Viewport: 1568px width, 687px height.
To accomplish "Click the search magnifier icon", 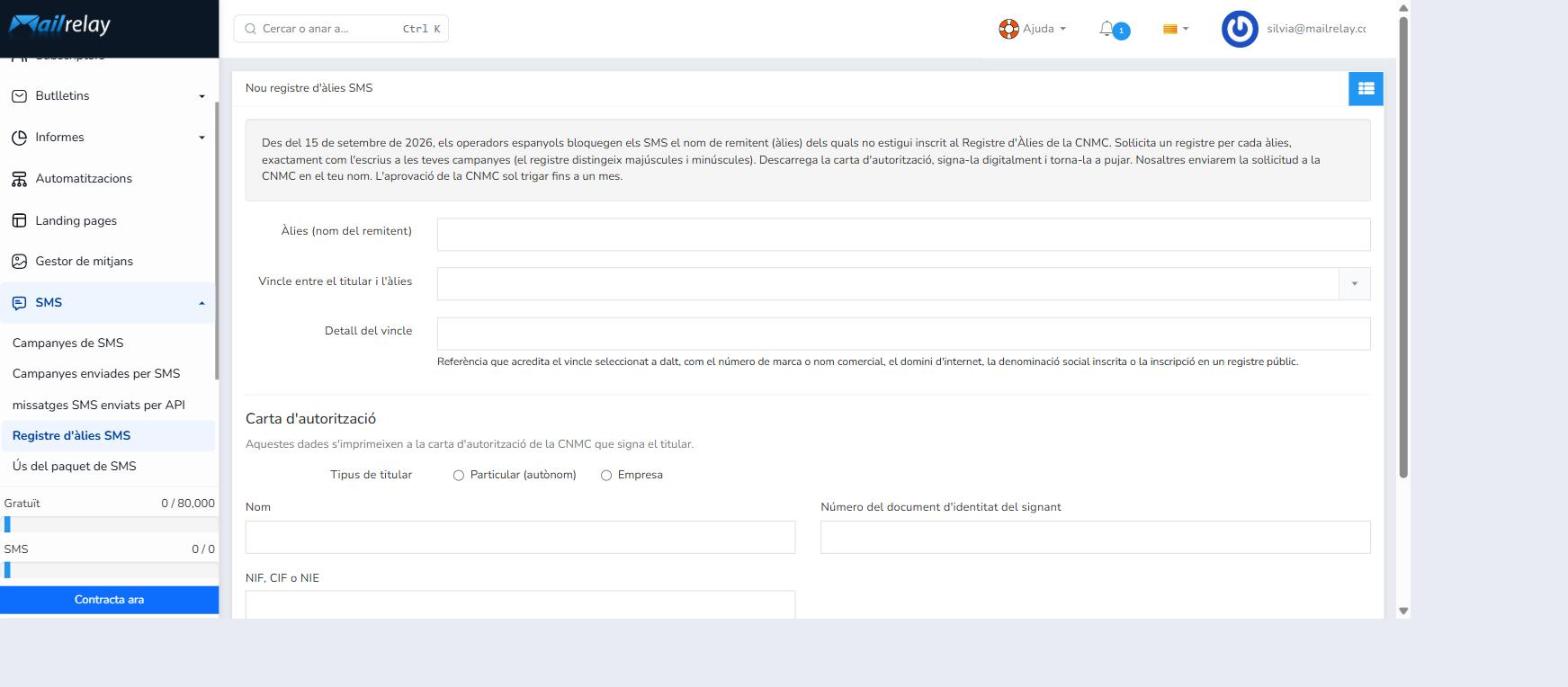I will (x=250, y=29).
